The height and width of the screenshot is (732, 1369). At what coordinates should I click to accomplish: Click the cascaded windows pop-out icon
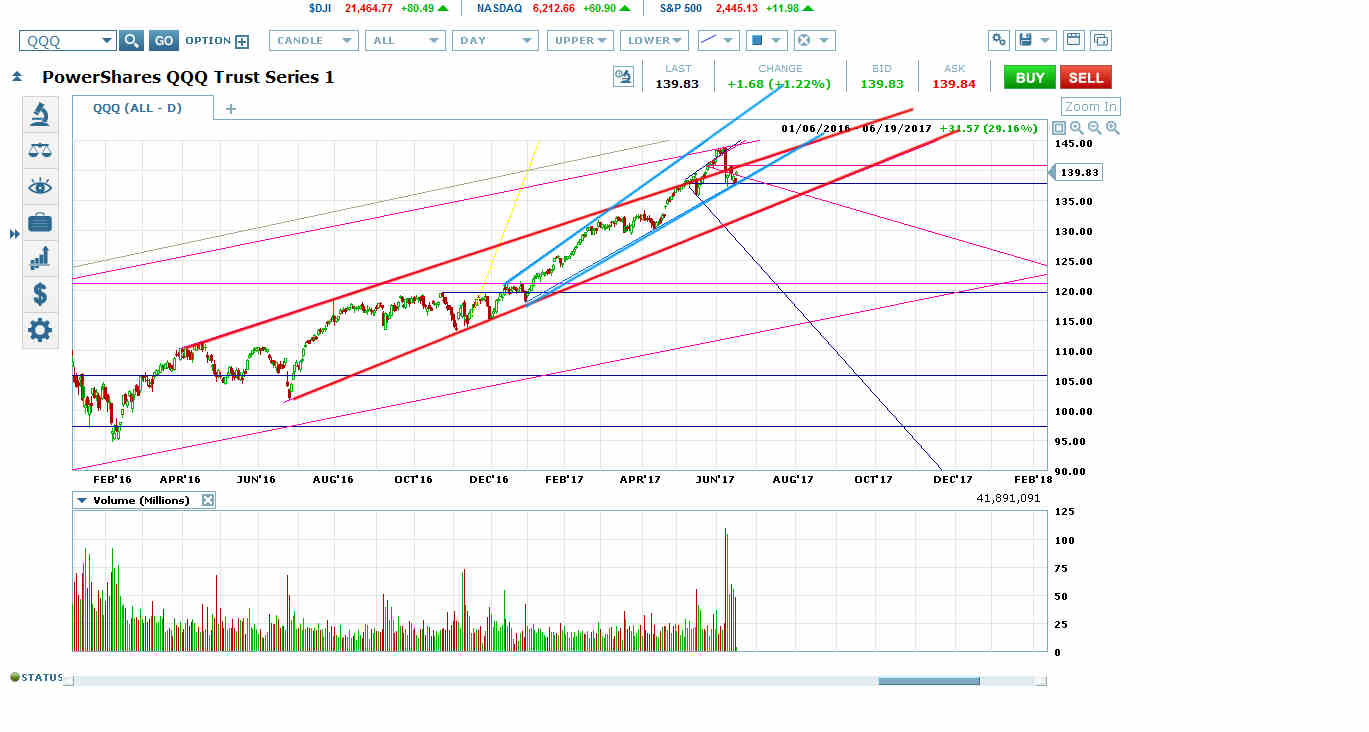click(1101, 40)
